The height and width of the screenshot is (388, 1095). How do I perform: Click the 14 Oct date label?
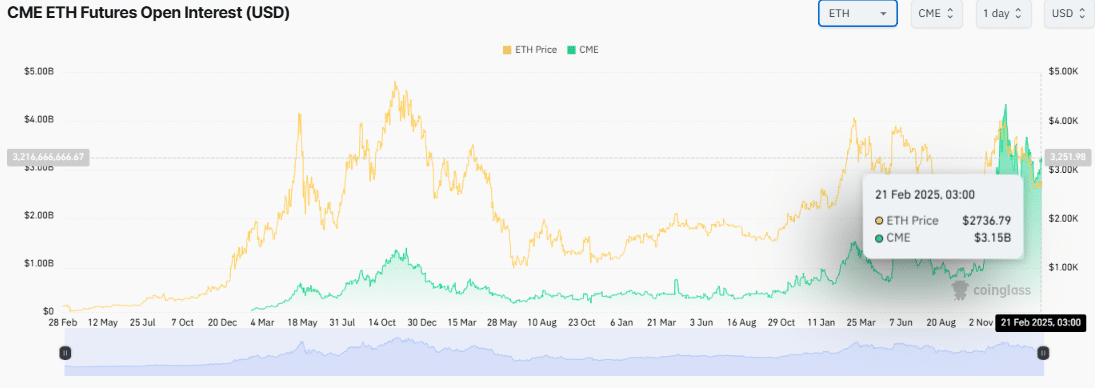pyautogui.click(x=382, y=322)
